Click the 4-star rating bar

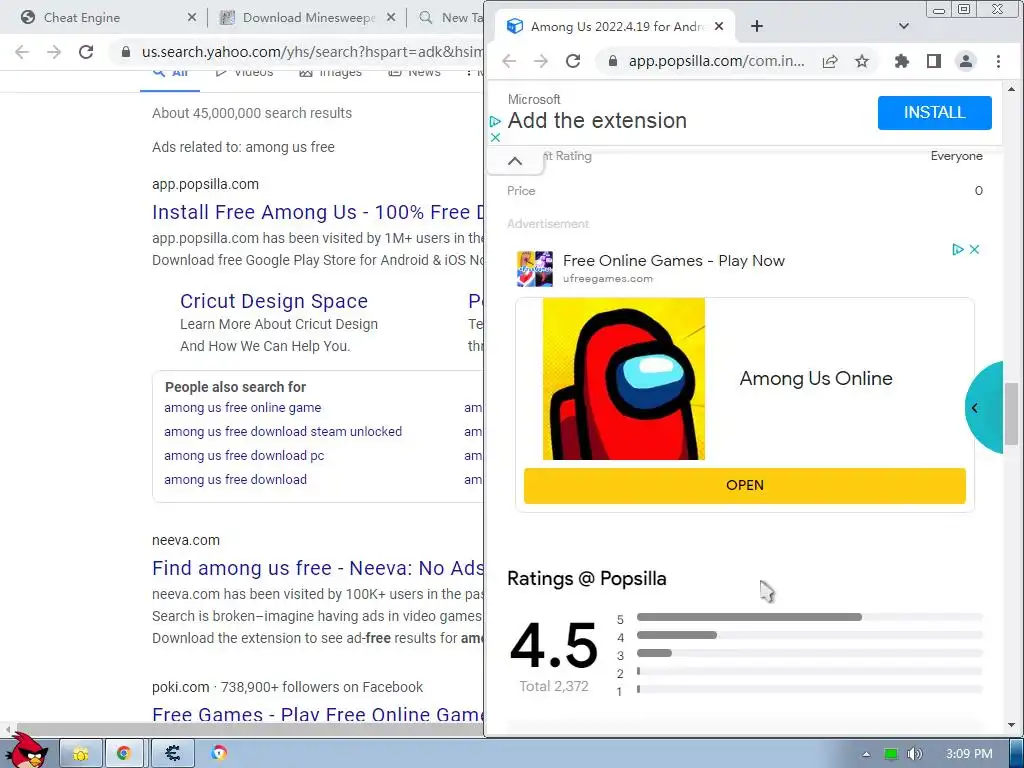click(x=810, y=635)
